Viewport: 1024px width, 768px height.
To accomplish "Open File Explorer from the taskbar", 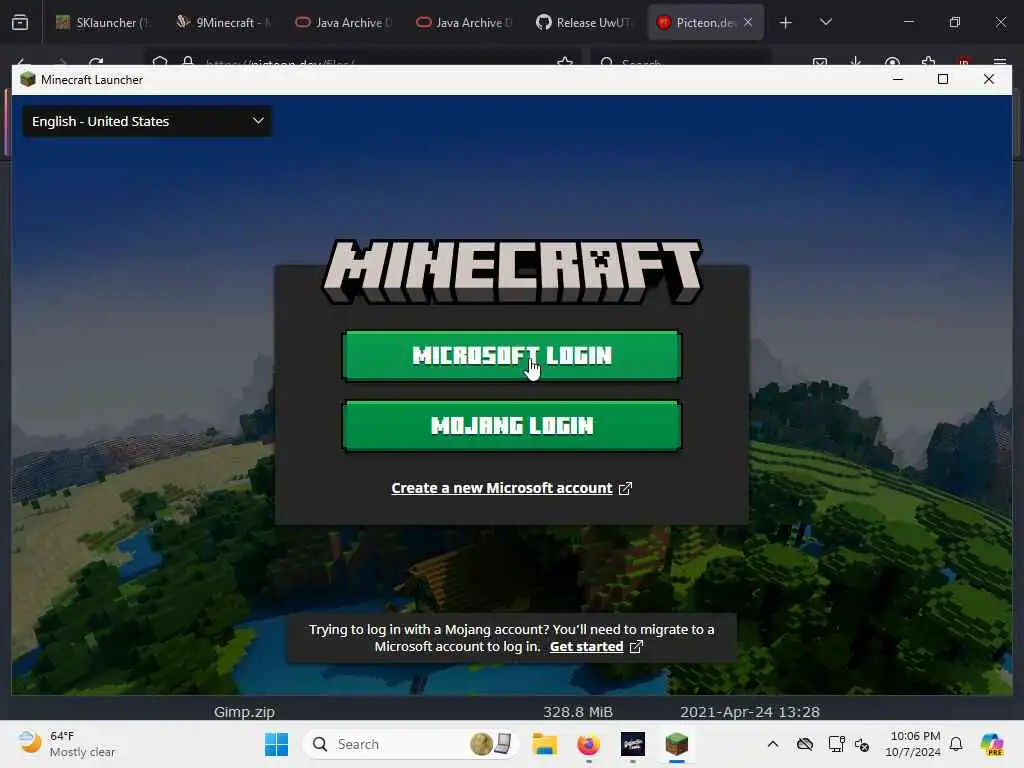I will [x=544, y=744].
